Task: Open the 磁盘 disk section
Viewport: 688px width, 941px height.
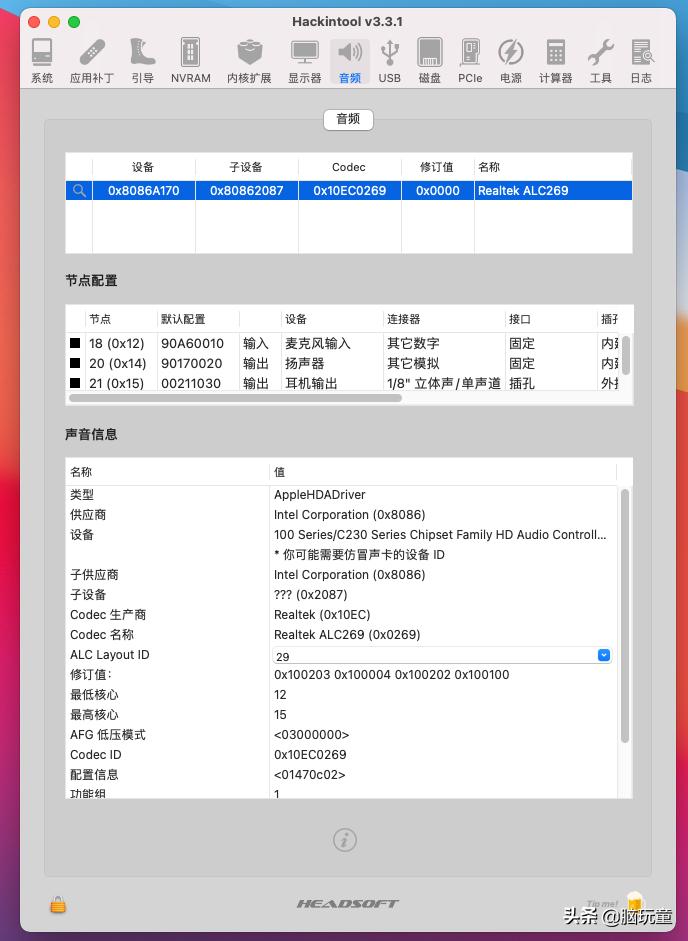Action: (430, 61)
